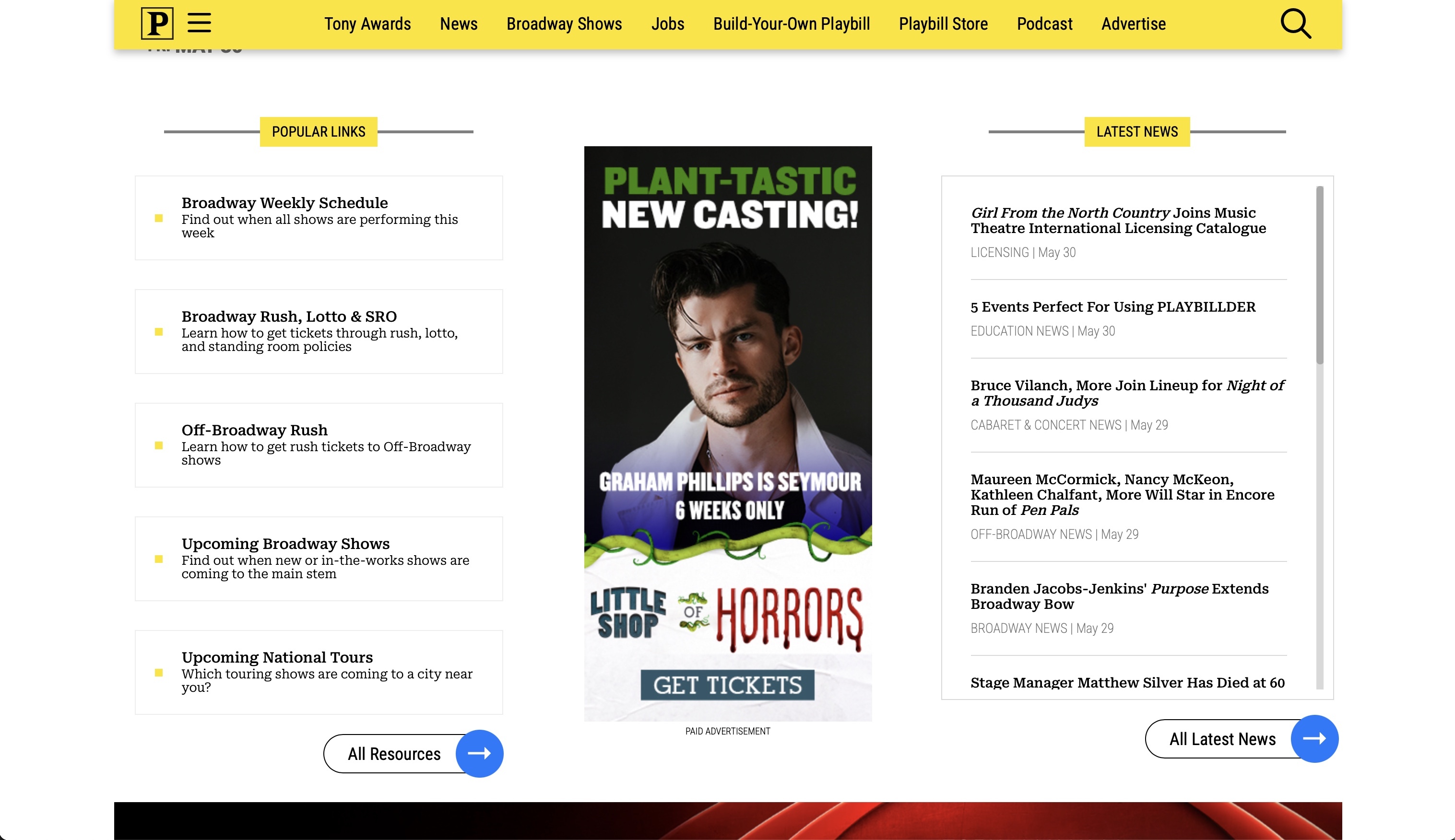Visit the Playbill Store
The width and height of the screenshot is (1455, 840).
[x=943, y=23]
